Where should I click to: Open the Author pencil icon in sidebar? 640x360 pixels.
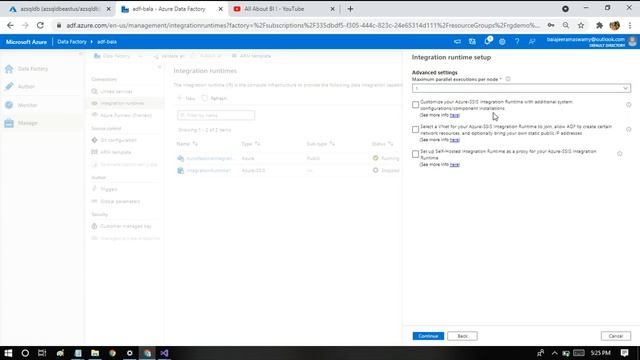[x=9, y=86]
